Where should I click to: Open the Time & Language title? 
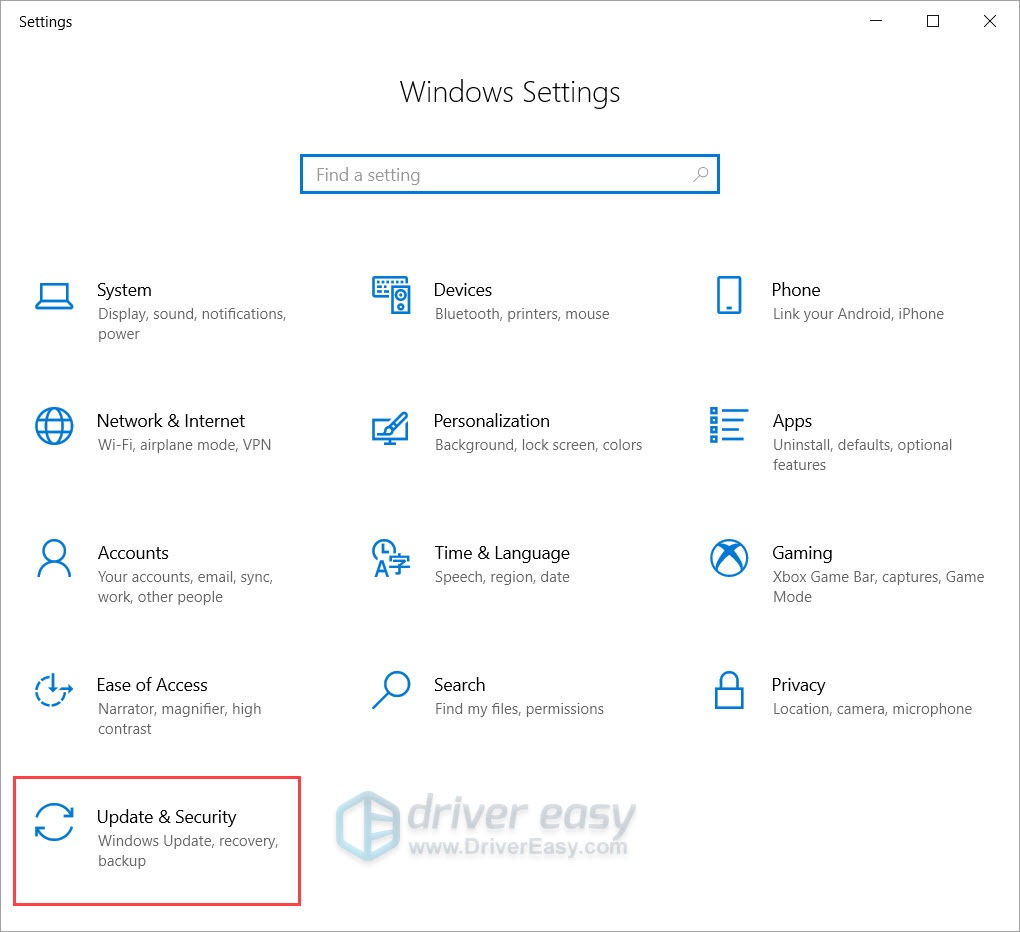point(501,553)
